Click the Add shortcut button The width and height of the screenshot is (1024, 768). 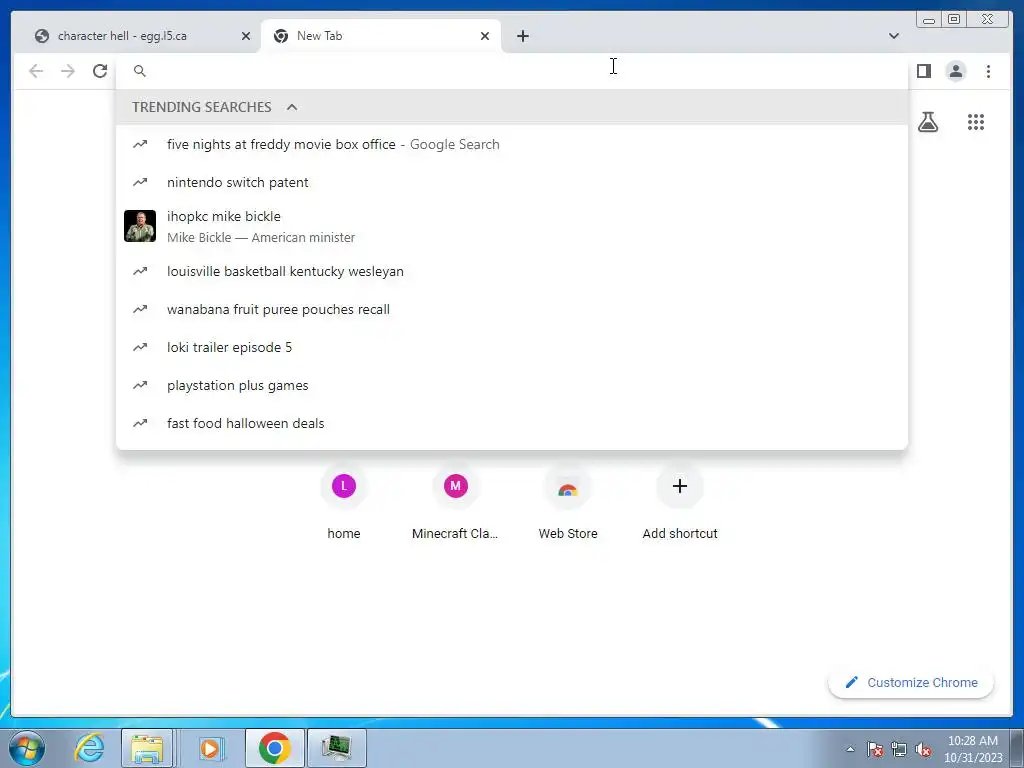[680, 504]
